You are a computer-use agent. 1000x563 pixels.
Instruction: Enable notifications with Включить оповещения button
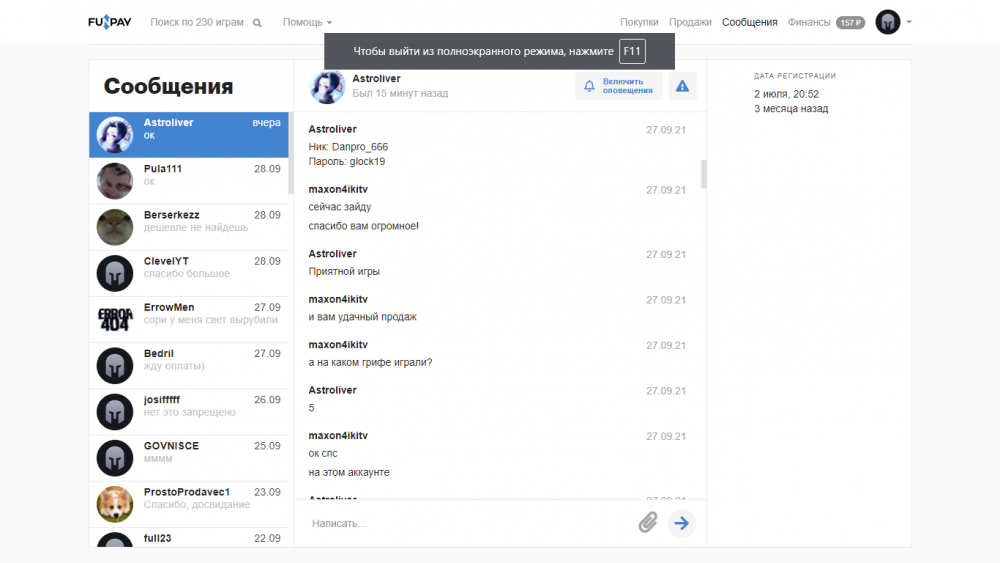(619, 86)
